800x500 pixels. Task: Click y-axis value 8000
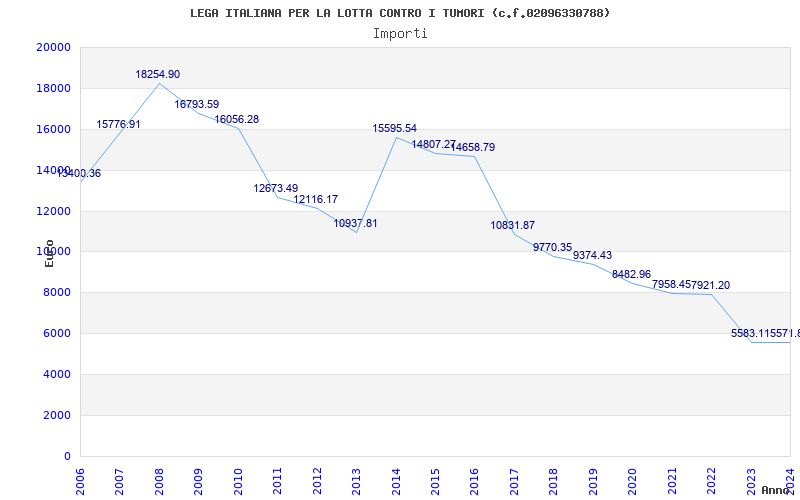tap(56, 293)
